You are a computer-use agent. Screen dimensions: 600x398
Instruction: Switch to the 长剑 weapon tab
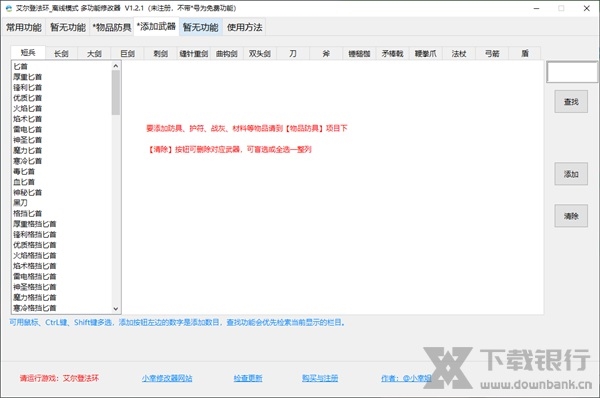click(x=61, y=54)
